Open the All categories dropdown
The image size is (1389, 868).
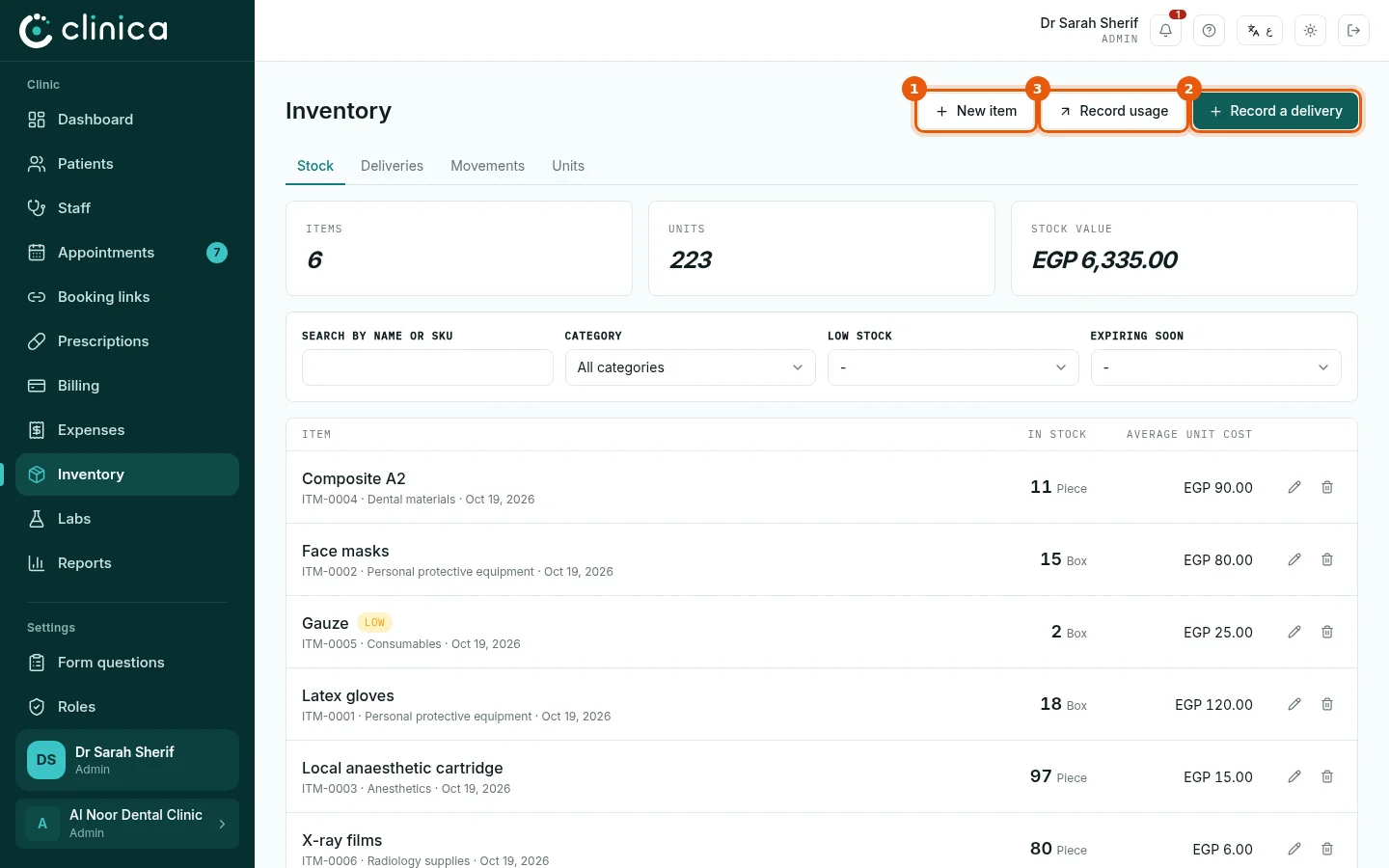pyautogui.click(x=690, y=367)
